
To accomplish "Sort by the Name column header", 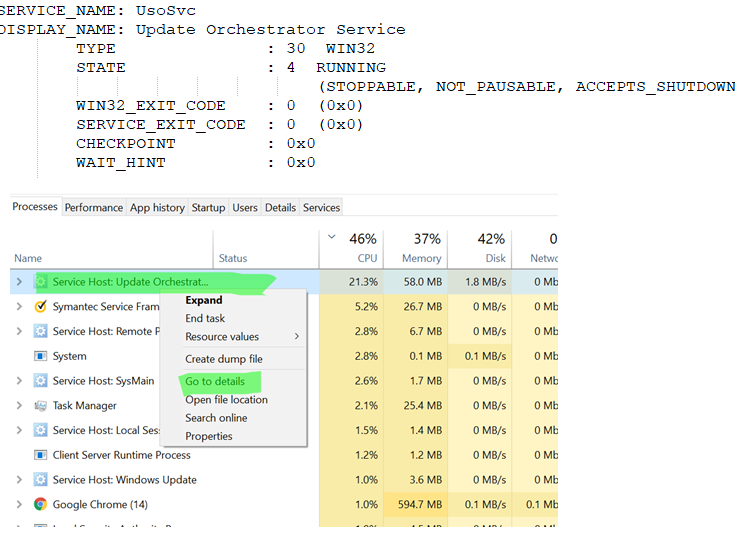I will click(111, 250).
